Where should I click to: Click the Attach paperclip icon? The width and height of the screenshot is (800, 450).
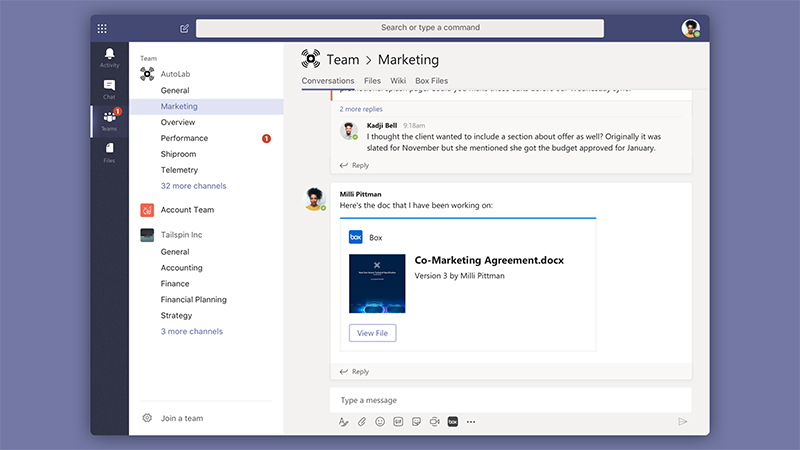click(362, 422)
